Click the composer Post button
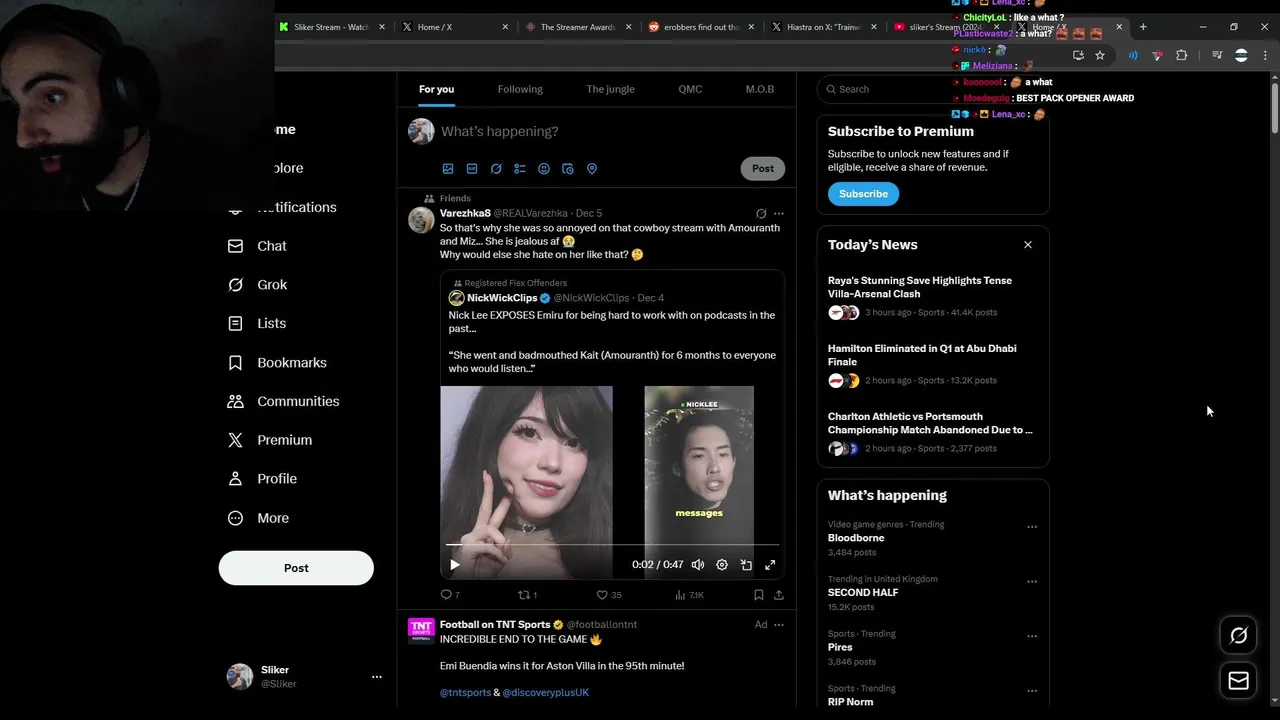 coord(763,169)
